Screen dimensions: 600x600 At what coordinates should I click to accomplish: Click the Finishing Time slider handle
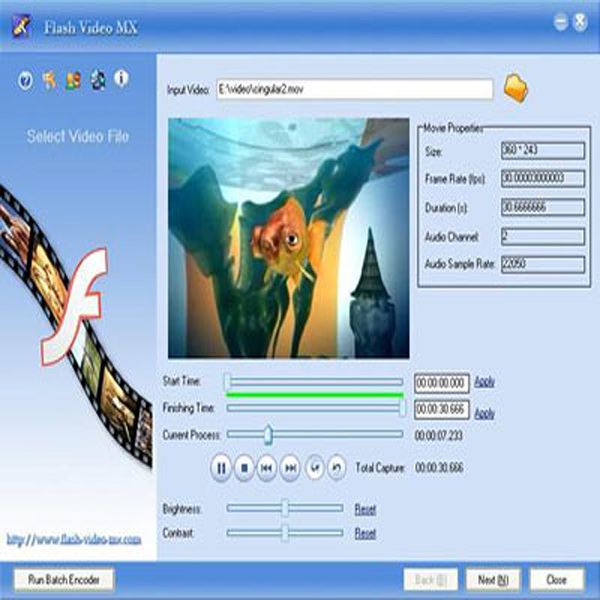pos(403,408)
